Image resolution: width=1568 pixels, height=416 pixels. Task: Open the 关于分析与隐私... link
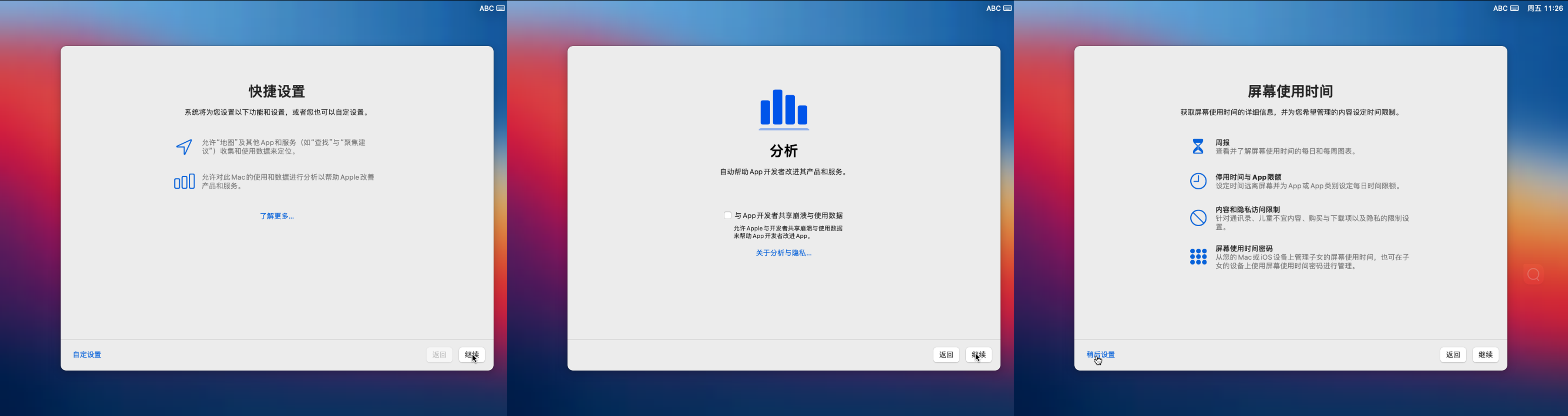pos(783,253)
